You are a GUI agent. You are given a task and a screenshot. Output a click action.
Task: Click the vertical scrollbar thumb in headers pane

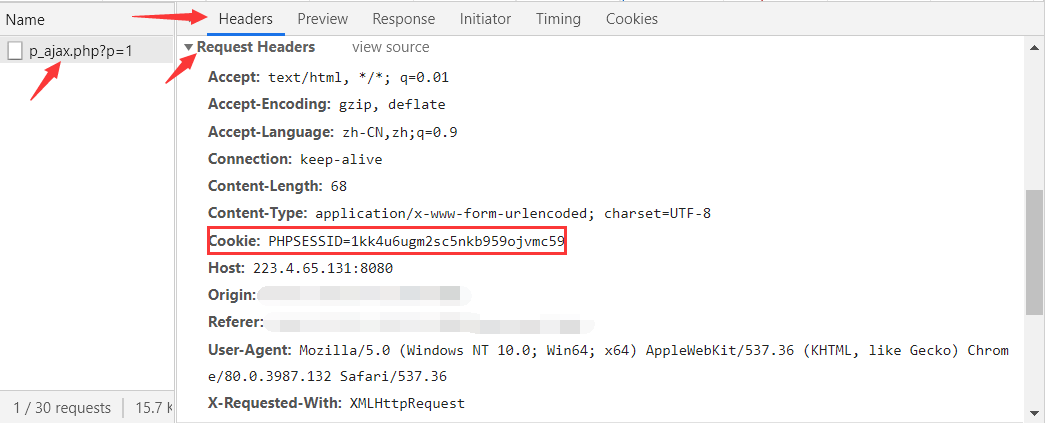[1035, 250]
